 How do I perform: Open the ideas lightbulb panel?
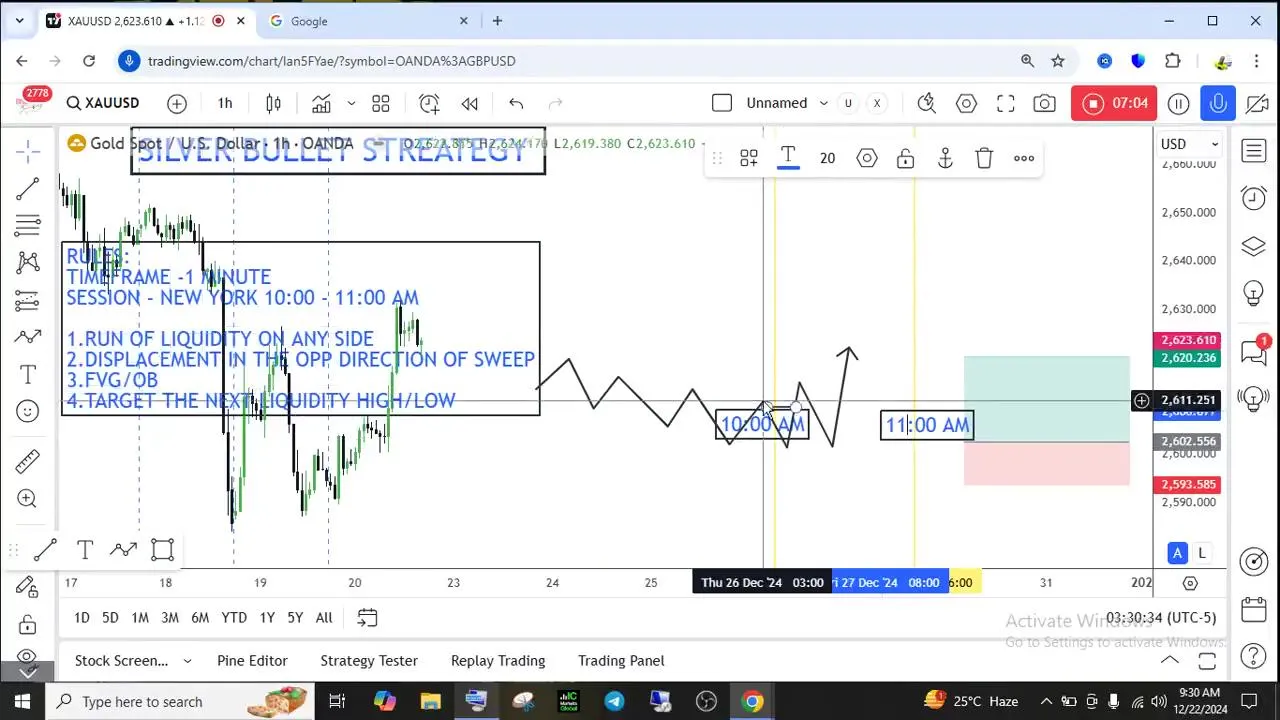[1253, 294]
